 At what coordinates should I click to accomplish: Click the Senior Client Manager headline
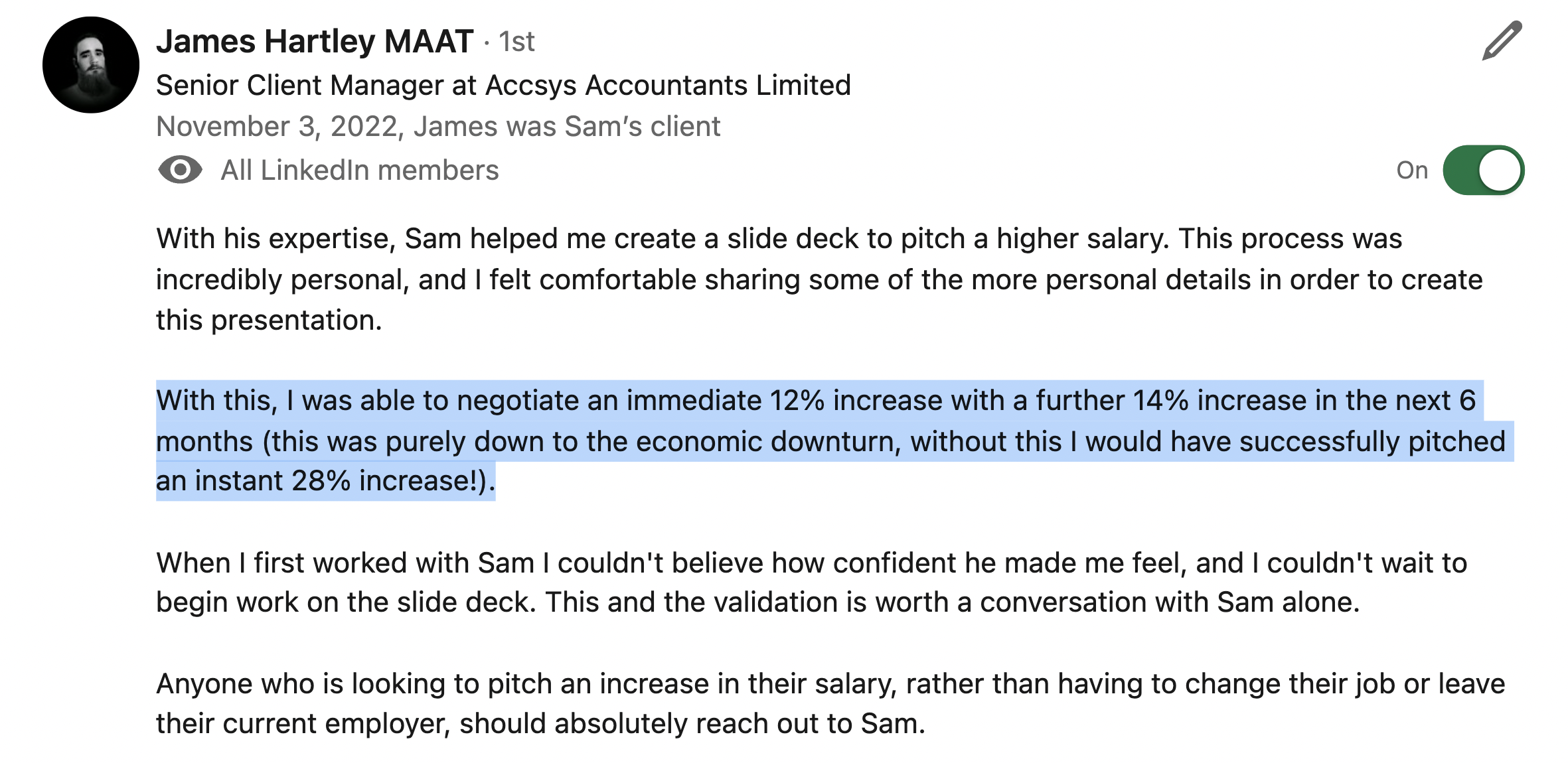[x=503, y=85]
